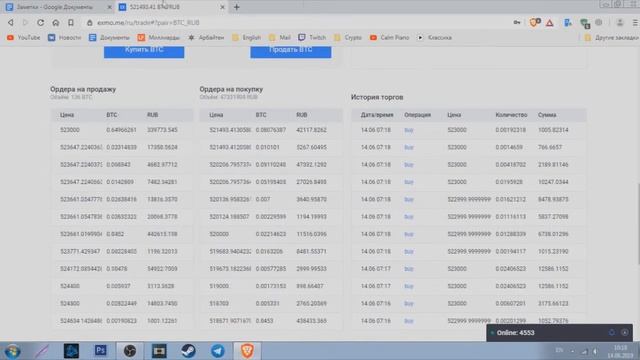Screen dimensions: 640x360
Task: Click the refresh icon in Online chat bar
Action: click(x=611, y=333)
